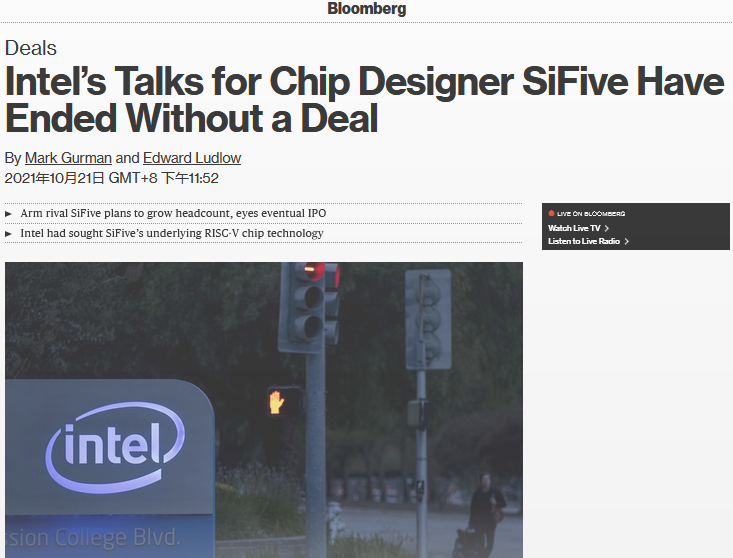
Task: Click the article publication date line
Action: (x=111, y=178)
